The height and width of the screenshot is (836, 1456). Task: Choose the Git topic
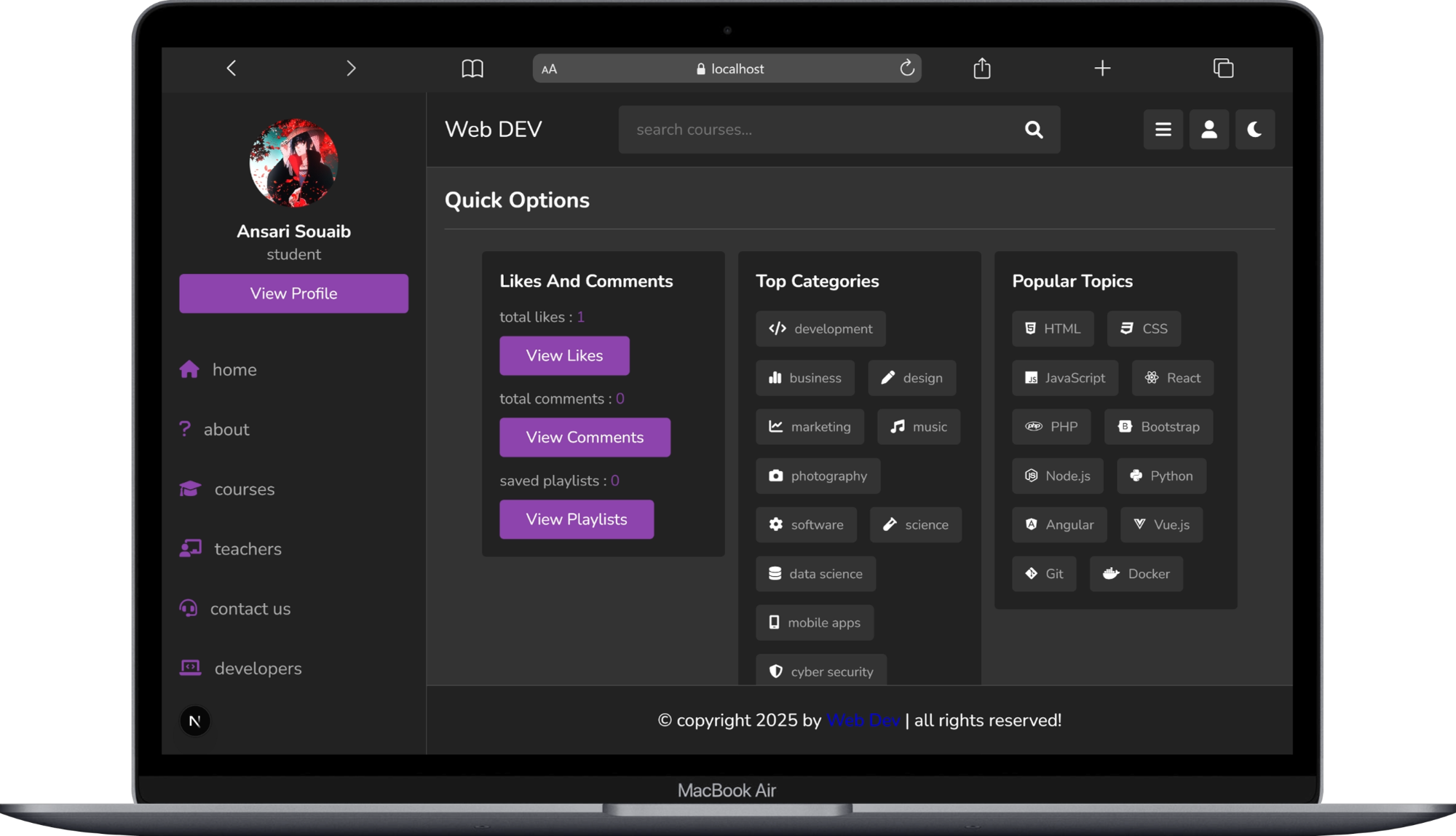coord(1044,574)
